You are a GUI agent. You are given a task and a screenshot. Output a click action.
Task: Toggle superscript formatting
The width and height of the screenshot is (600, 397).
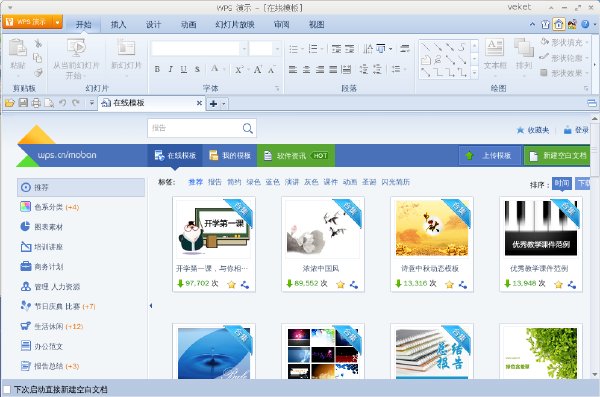tap(239, 69)
